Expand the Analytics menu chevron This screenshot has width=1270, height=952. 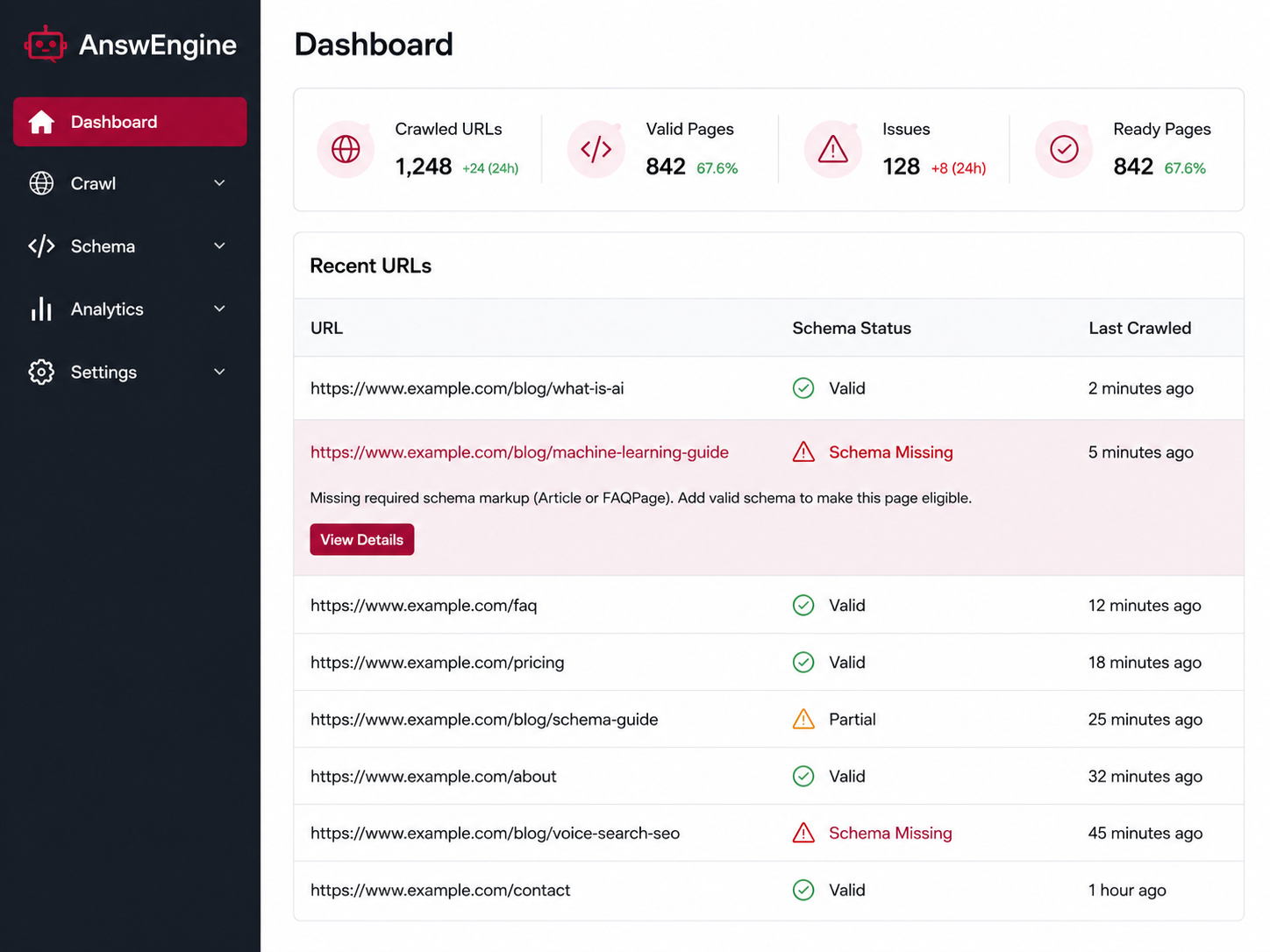coord(219,309)
